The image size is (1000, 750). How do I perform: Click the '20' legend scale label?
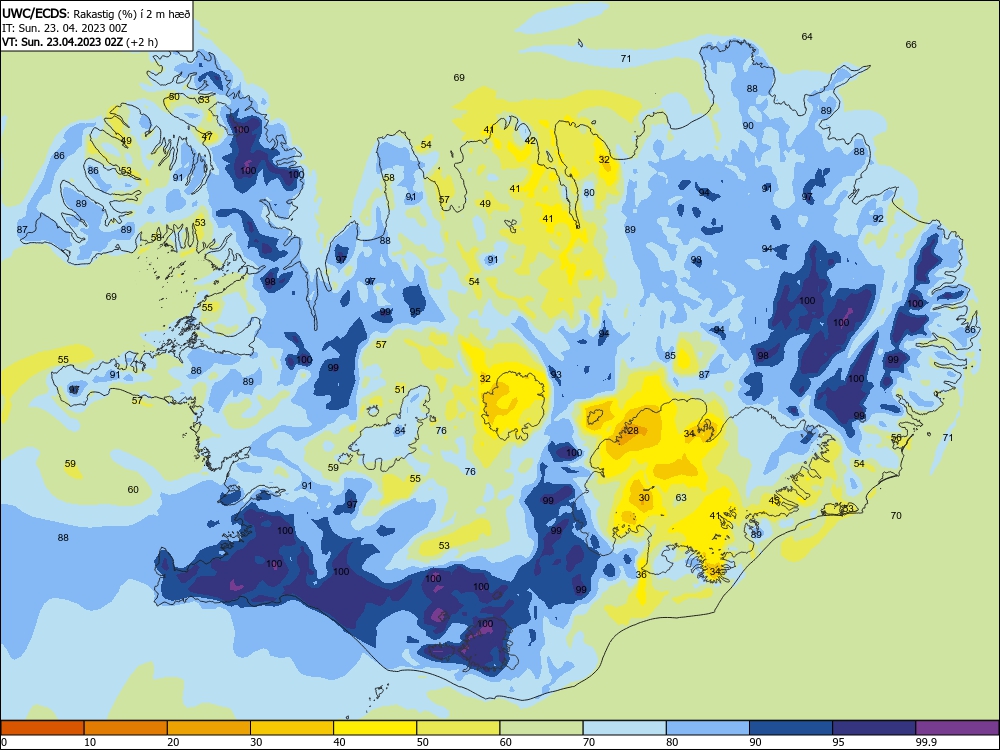(x=173, y=742)
